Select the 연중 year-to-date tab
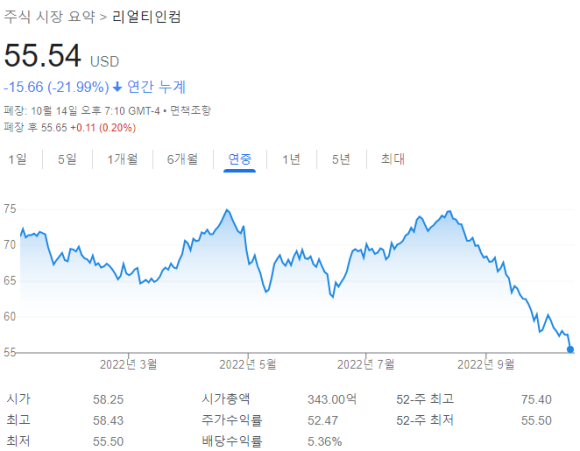Image resolution: width=580 pixels, height=451 pixels. (x=240, y=159)
